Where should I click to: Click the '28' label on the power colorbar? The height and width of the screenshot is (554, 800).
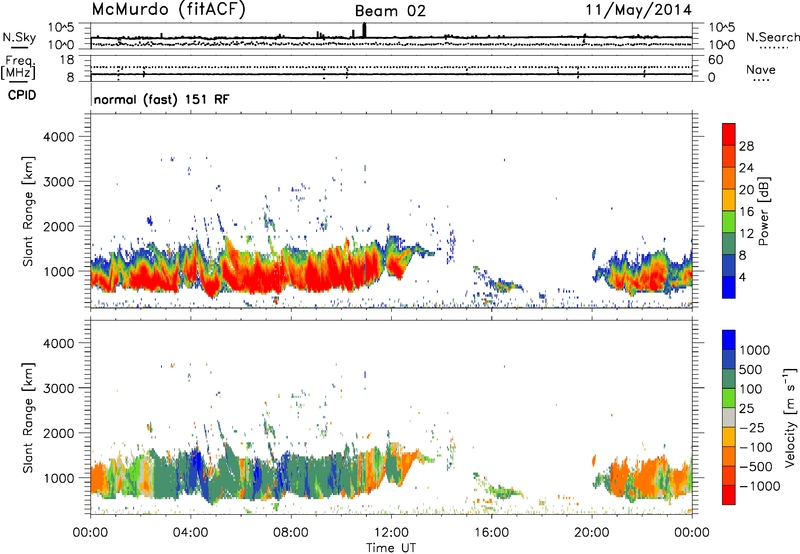(x=746, y=146)
